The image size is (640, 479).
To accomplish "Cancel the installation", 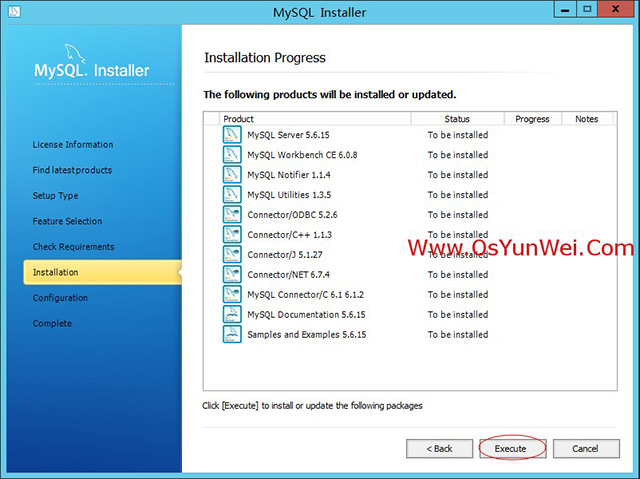I will pos(586,449).
